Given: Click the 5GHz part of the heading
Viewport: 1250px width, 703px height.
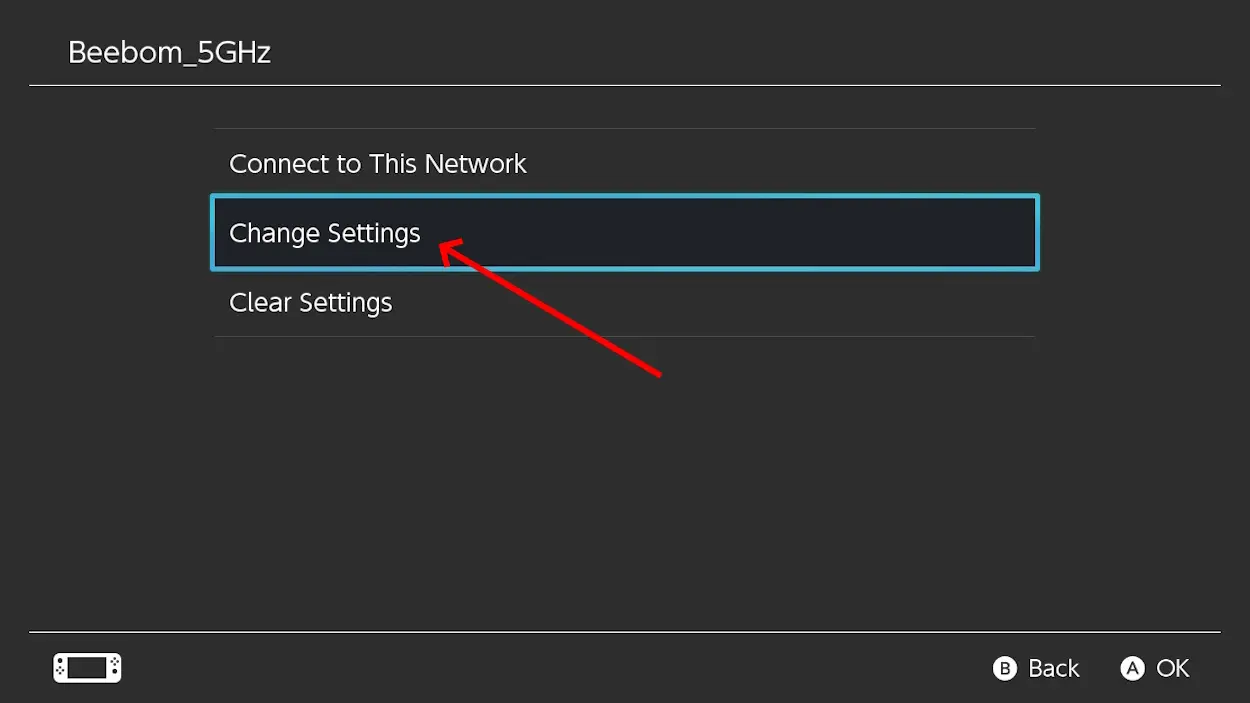Looking at the screenshot, I should [x=233, y=52].
